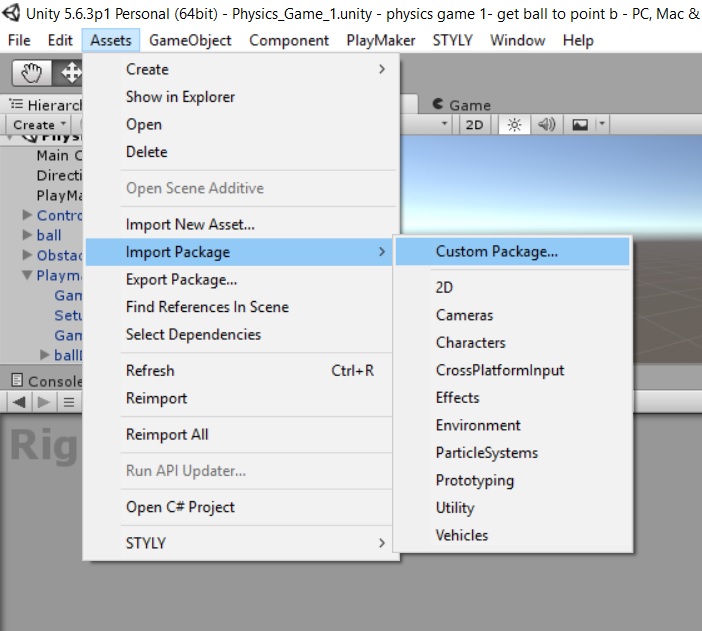Toggle scene audio speaker icon

546,124
